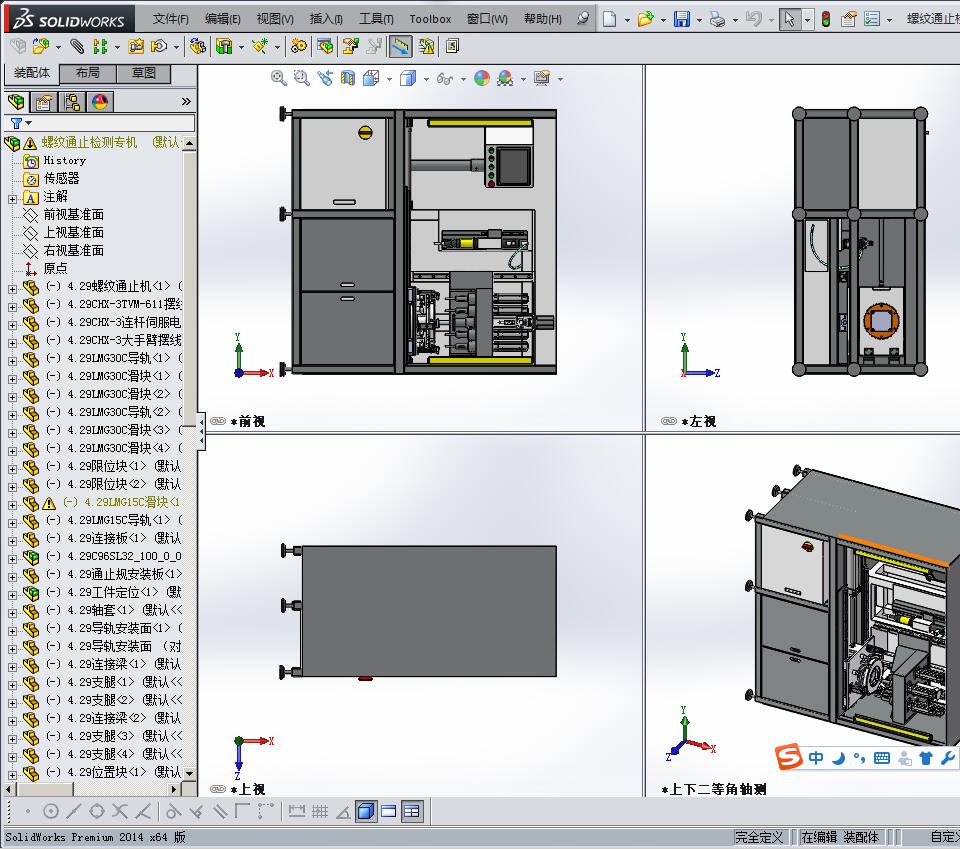Open the Edit Appearance color ball icon
This screenshot has width=960, height=850.
[482, 78]
